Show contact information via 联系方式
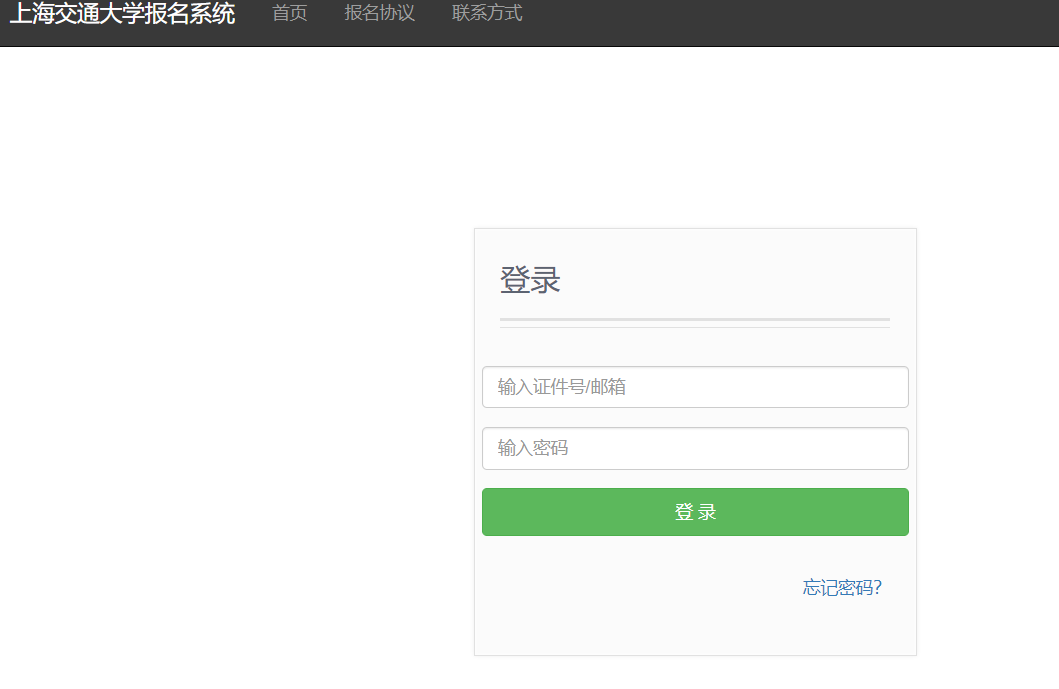The image size is (1059, 689). tap(487, 14)
